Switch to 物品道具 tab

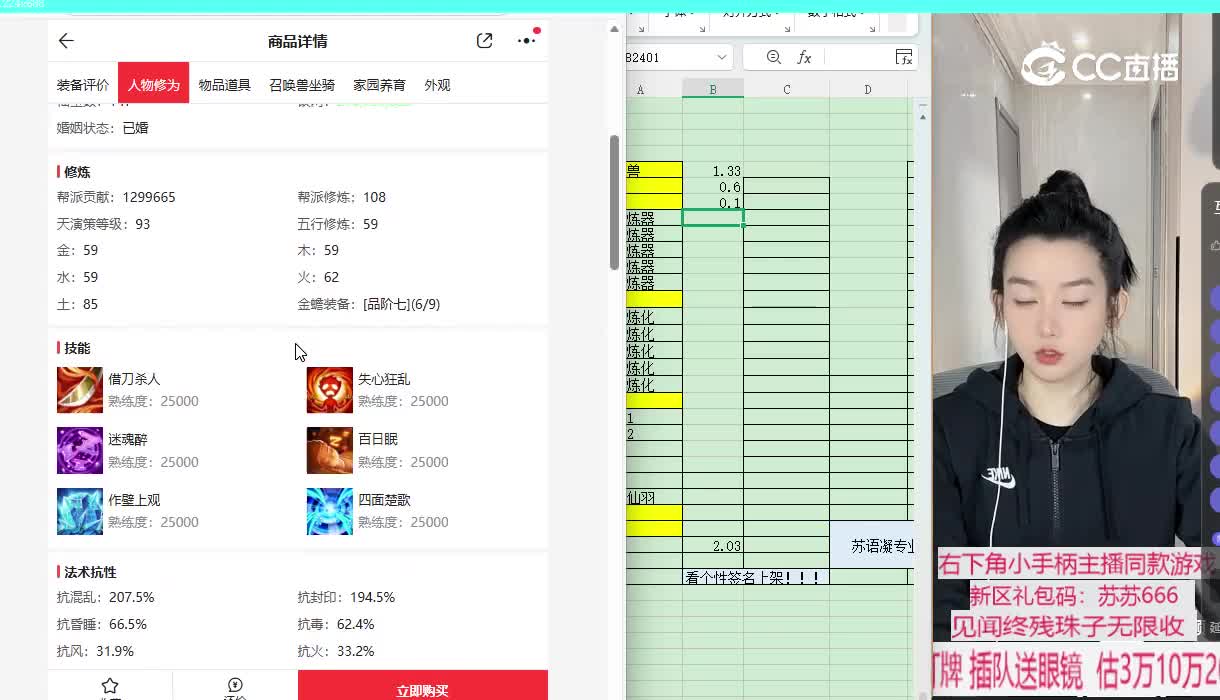click(x=224, y=85)
